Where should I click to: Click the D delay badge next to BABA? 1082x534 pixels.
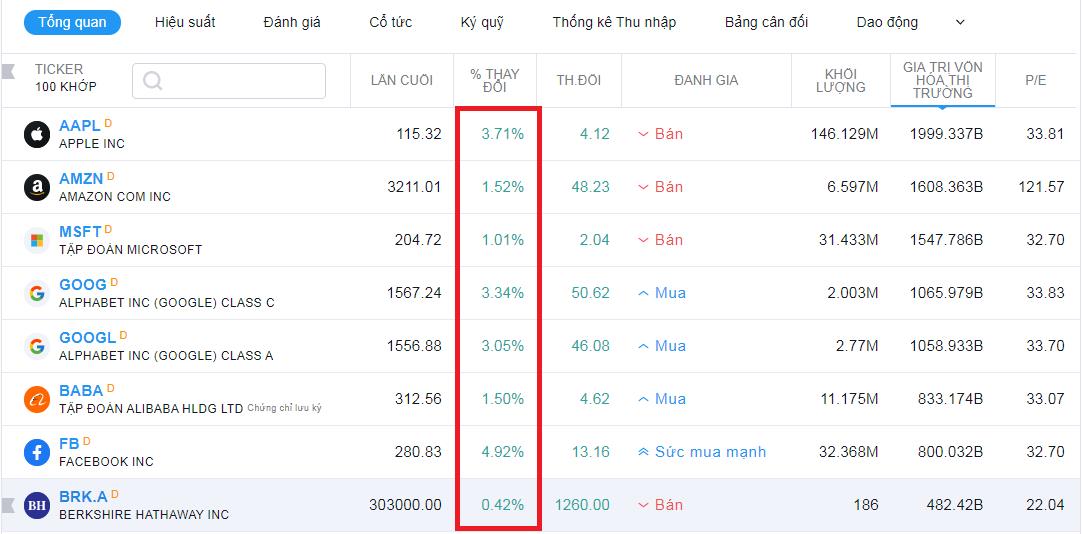(110, 388)
